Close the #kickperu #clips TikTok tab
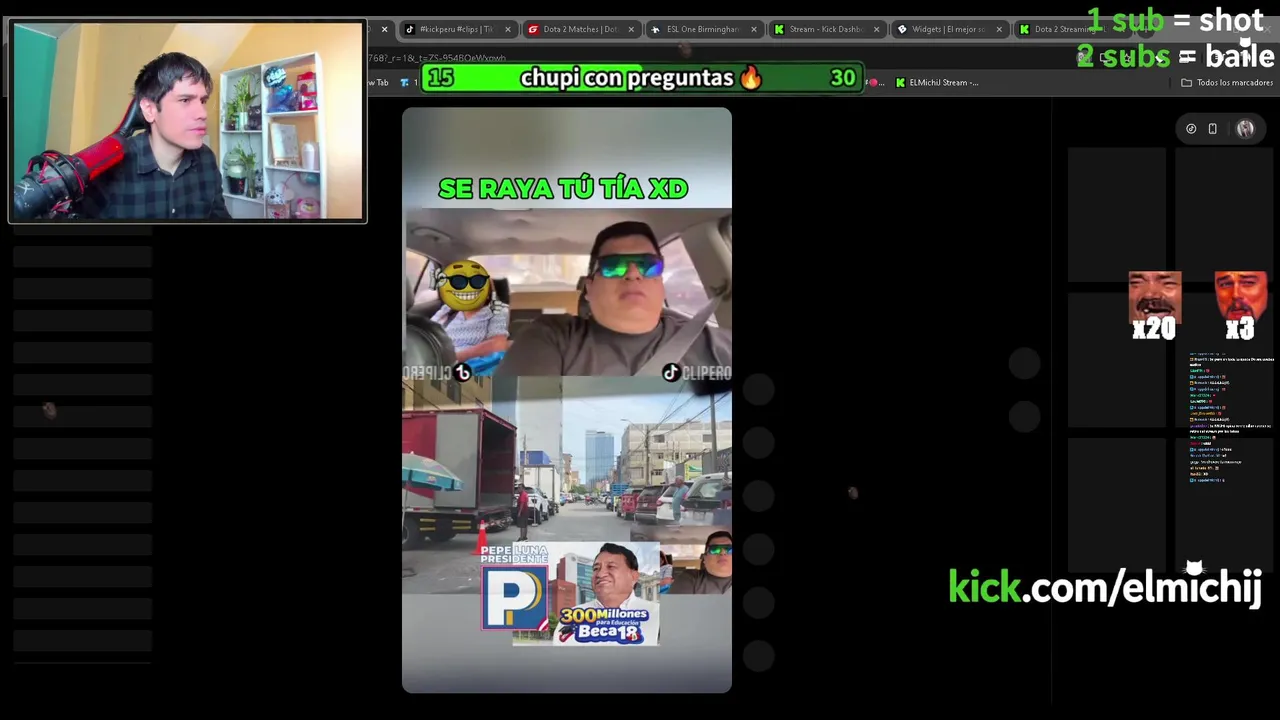Screen dimensions: 1280x720 [507, 29]
